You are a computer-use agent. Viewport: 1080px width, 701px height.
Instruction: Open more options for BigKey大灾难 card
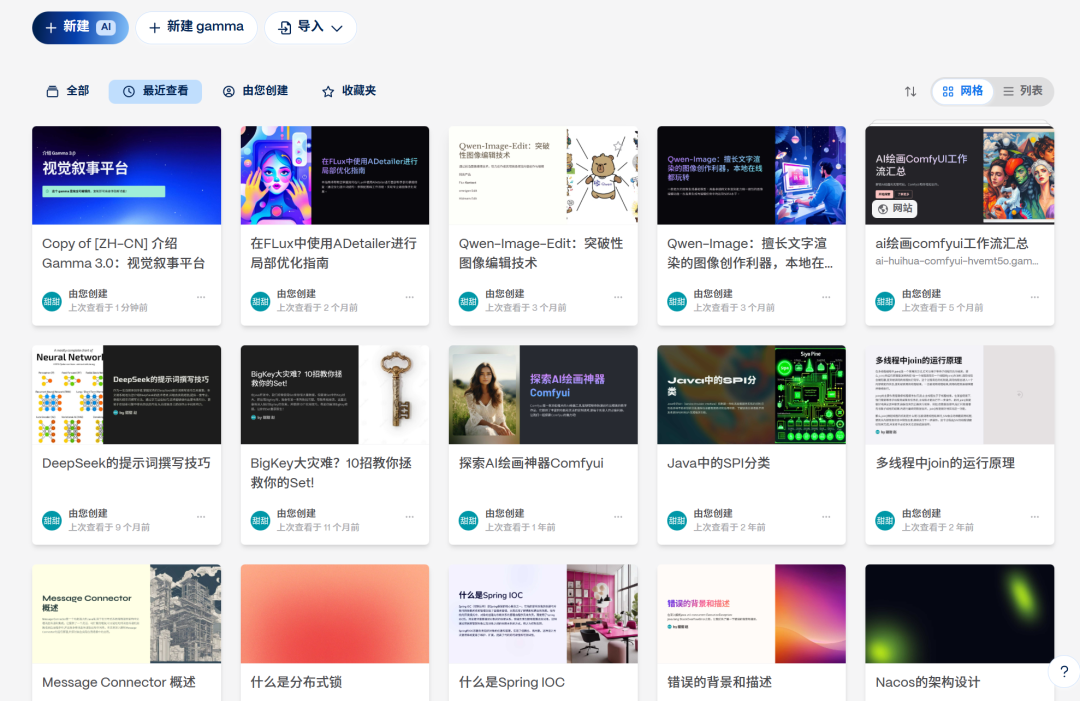[x=410, y=517]
